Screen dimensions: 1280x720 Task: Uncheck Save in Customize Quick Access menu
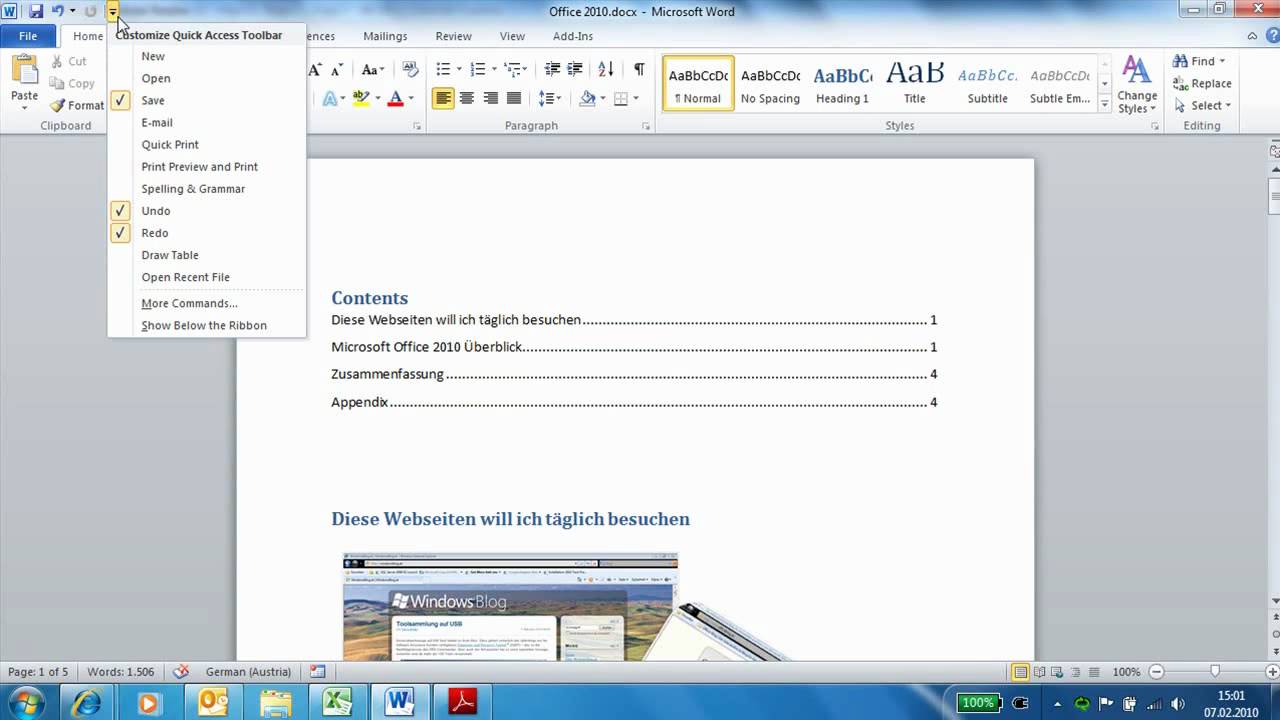[120, 100]
